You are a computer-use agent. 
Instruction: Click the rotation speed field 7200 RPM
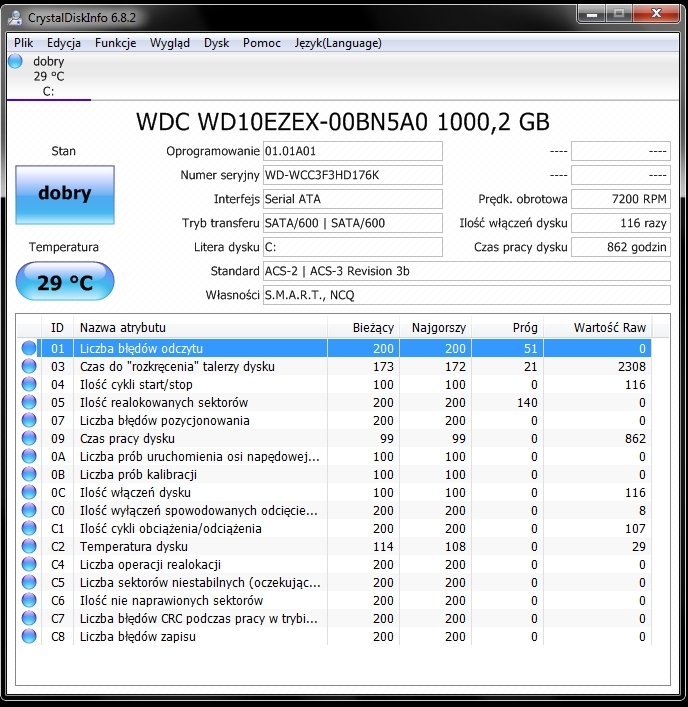click(621, 199)
